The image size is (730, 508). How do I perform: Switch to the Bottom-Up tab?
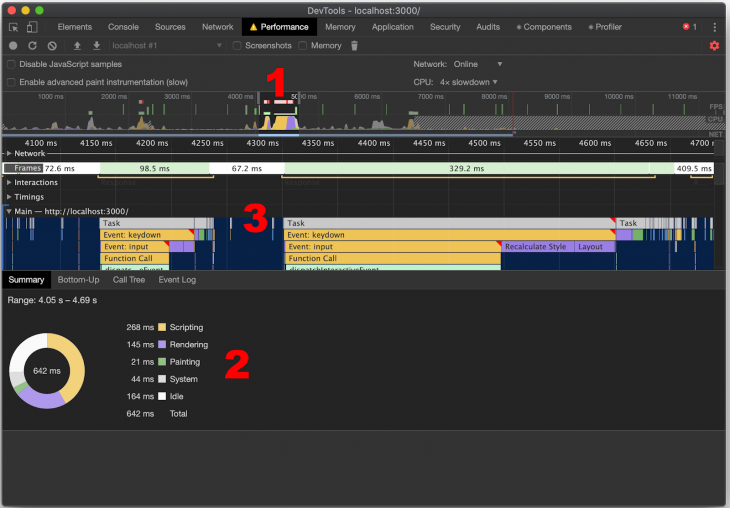click(x=77, y=280)
